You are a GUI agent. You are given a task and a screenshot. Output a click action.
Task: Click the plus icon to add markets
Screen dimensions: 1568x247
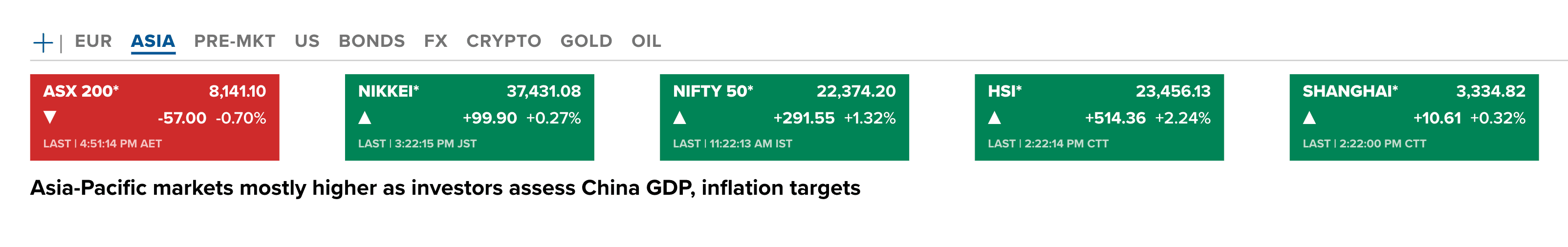[x=43, y=42]
